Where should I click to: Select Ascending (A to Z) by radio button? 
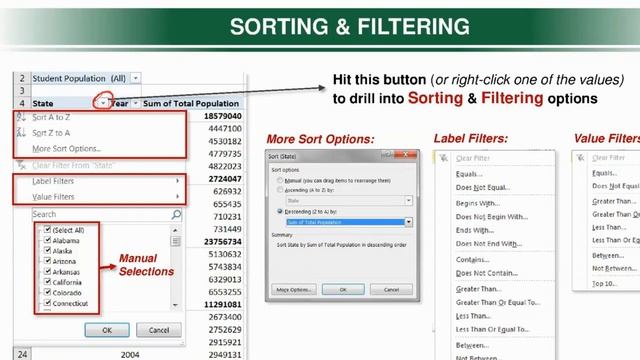[x=280, y=190]
